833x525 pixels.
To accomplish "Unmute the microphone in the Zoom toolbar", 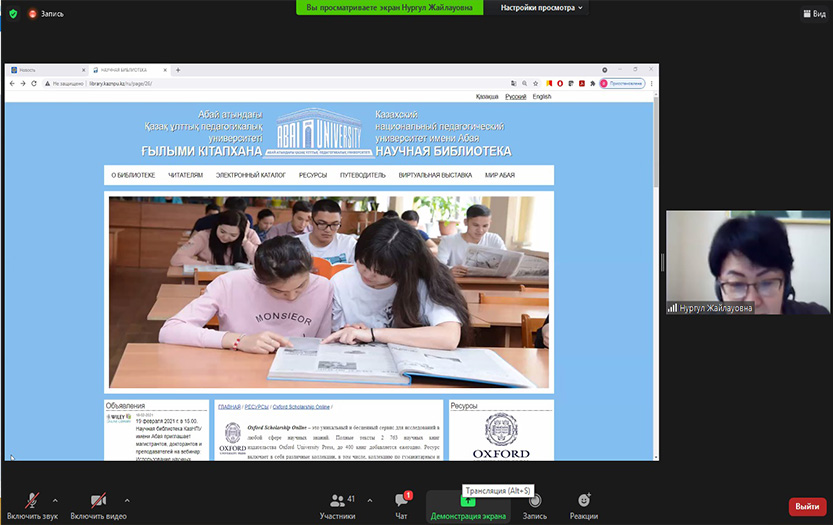I will click(32, 500).
